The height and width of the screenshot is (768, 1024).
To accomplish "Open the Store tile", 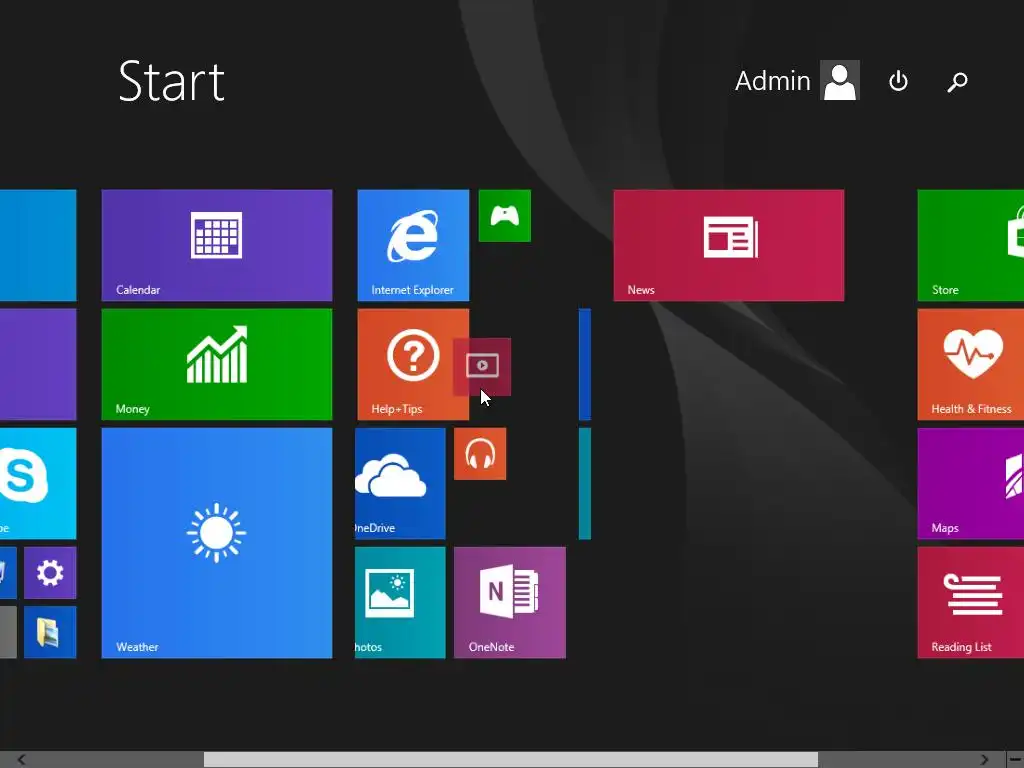I will click(x=970, y=246).
